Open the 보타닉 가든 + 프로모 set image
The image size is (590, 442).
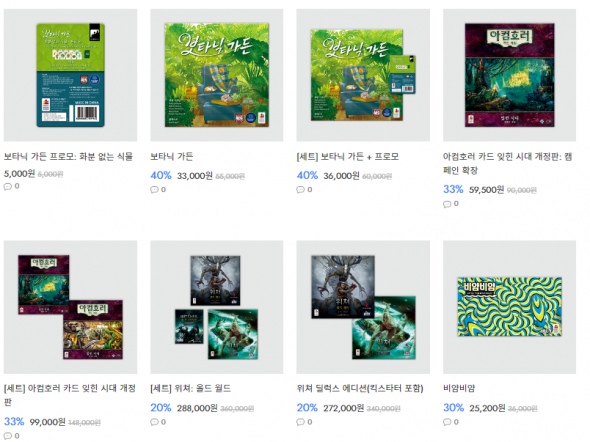(x=363, y=75)
